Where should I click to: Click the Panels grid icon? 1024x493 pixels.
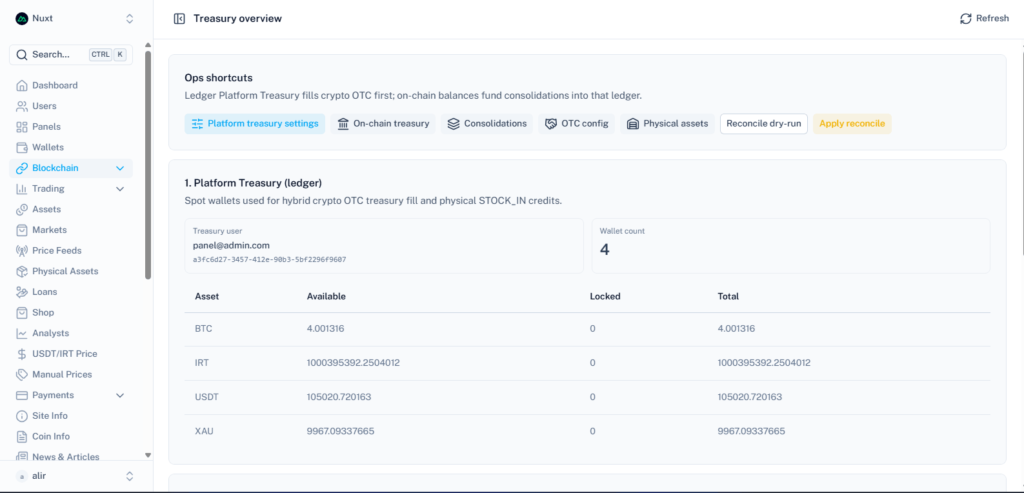click(22, 127)
